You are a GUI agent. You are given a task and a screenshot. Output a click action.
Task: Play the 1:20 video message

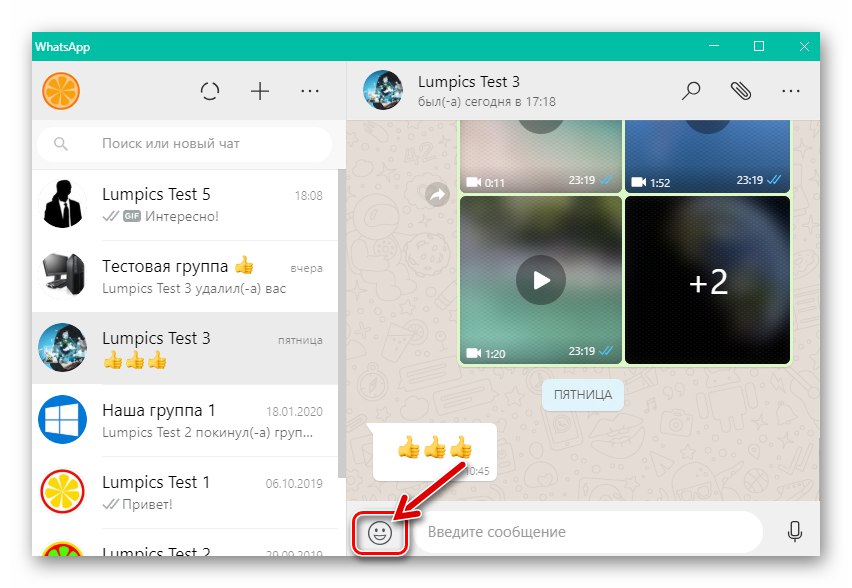541,279
